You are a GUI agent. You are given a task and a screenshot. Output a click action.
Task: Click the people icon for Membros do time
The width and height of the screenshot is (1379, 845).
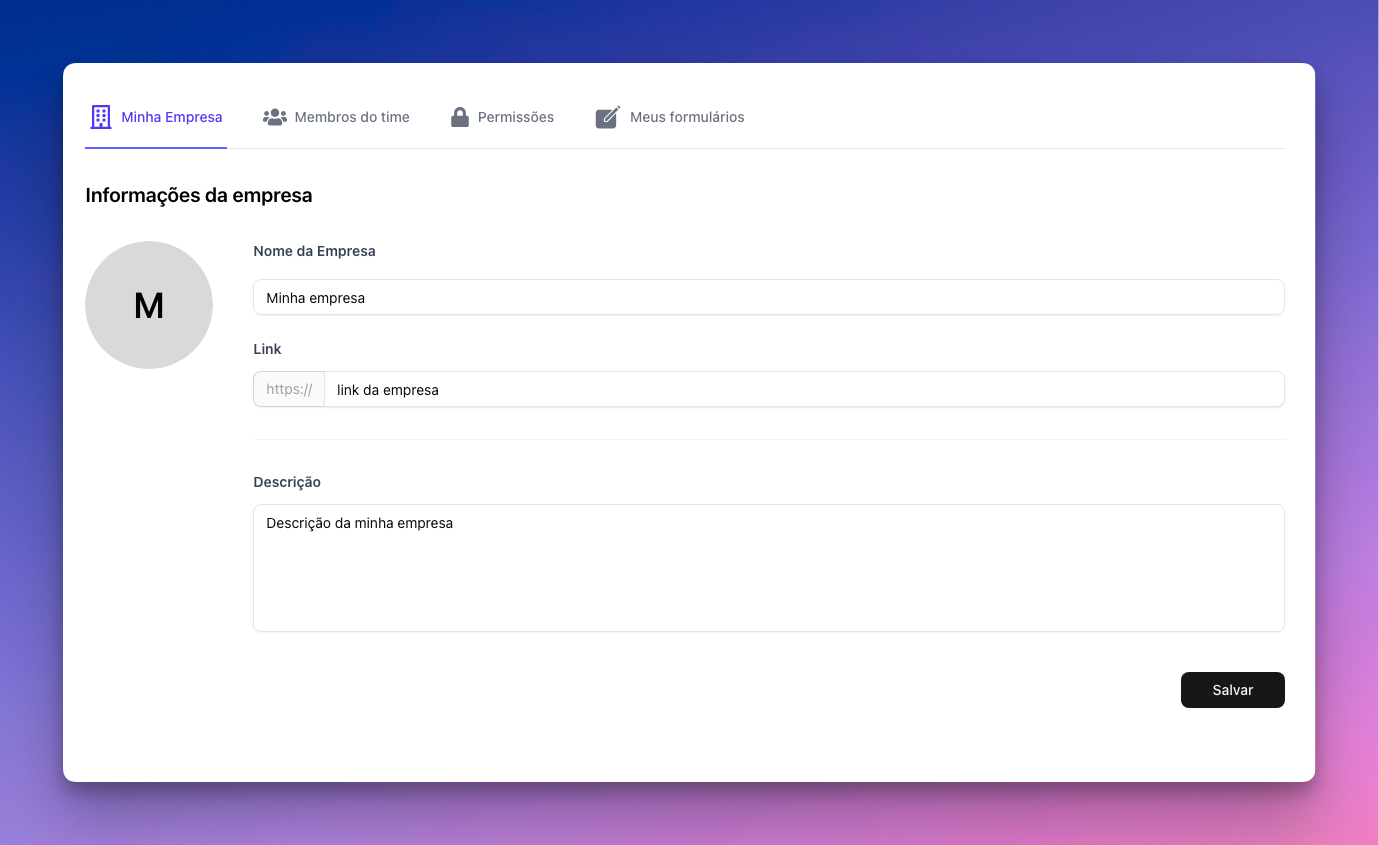click(274, 117)
